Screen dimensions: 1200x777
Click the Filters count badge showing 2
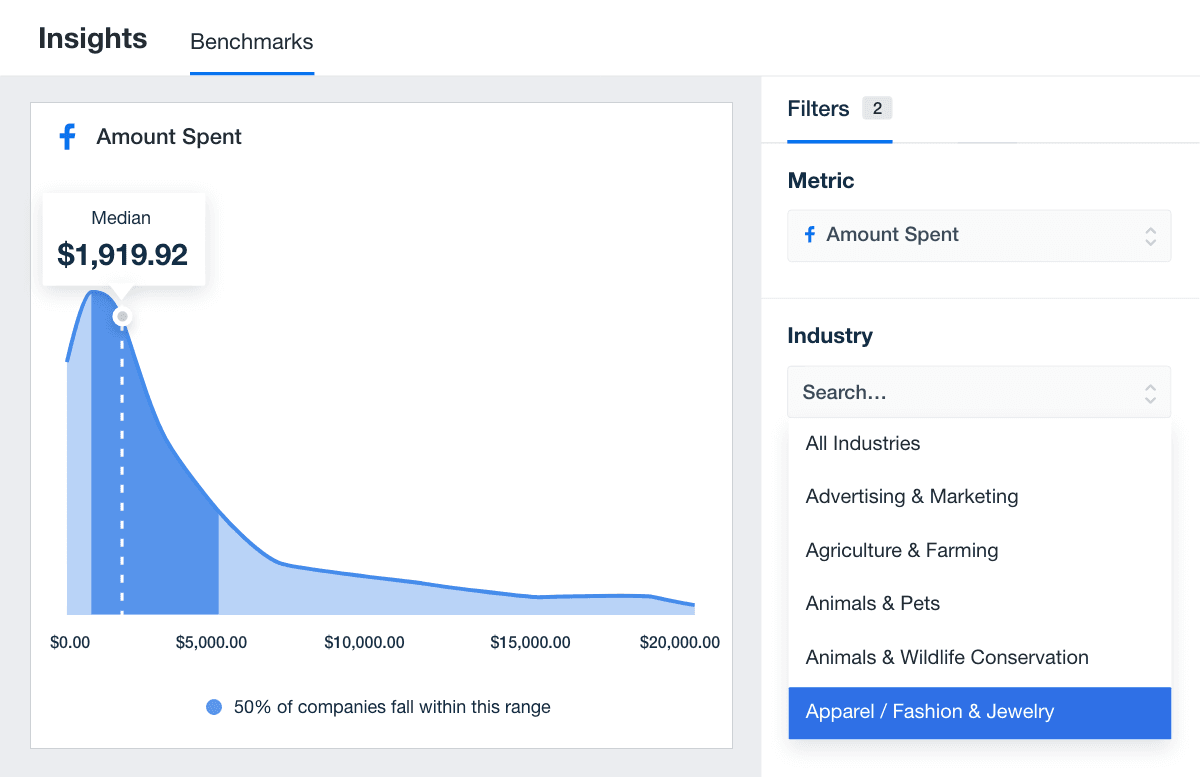point(877,108)
